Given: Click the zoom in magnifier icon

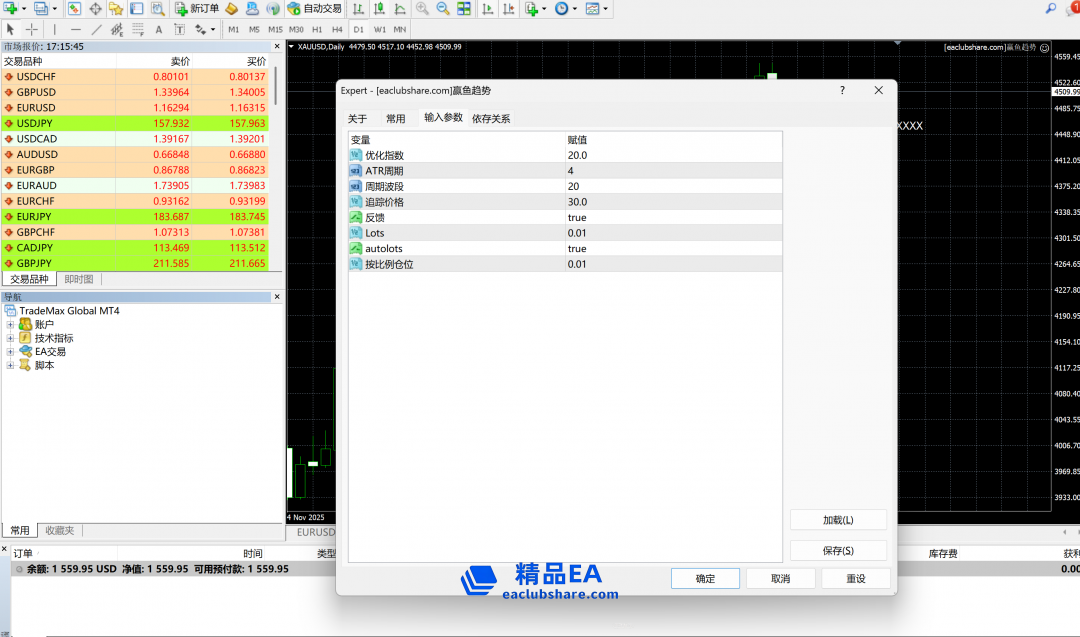Looking at the screenshot, I should 422,9.
